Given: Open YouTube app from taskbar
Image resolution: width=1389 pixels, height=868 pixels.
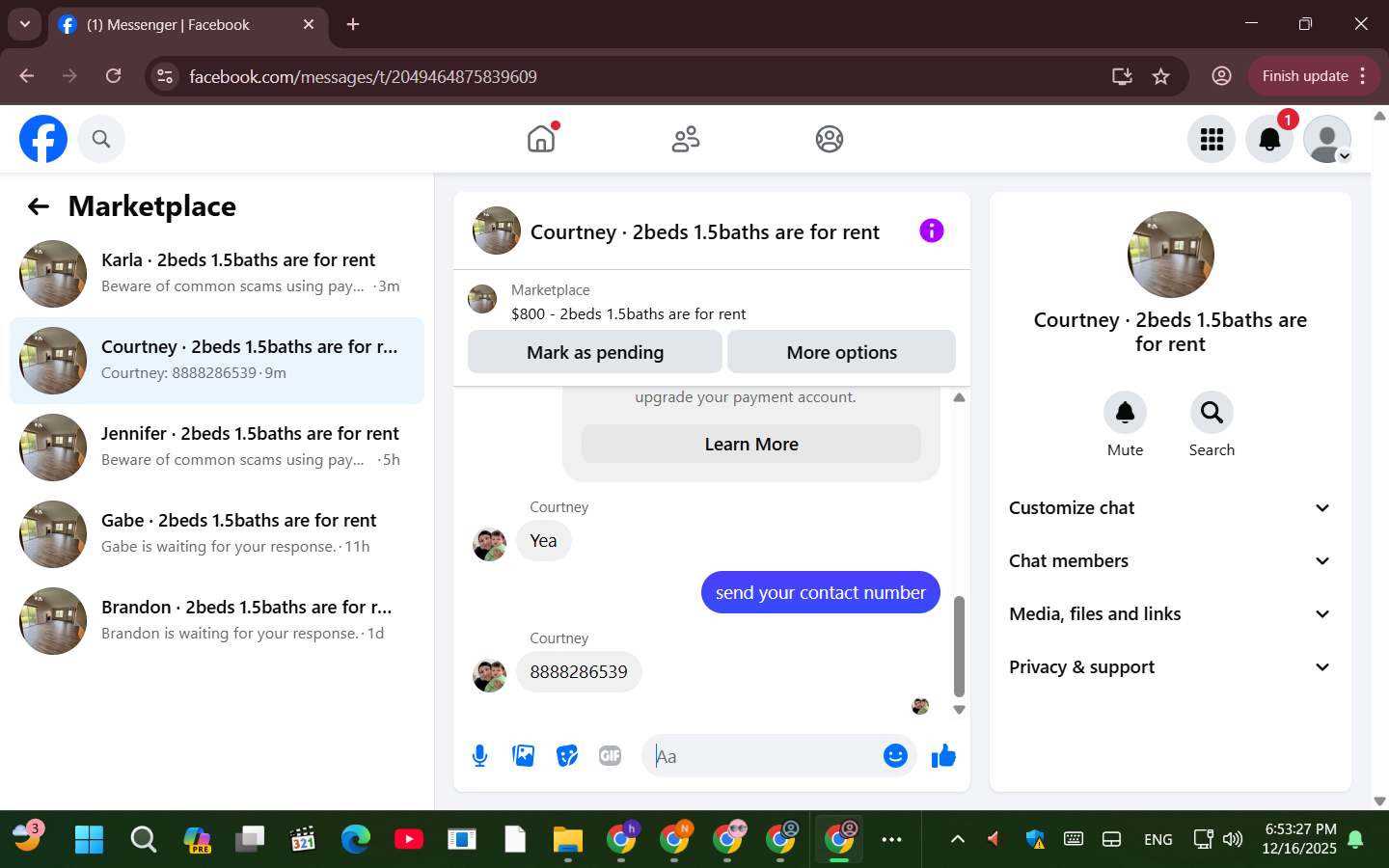Looking at the screenshot, I should [409, 839].
